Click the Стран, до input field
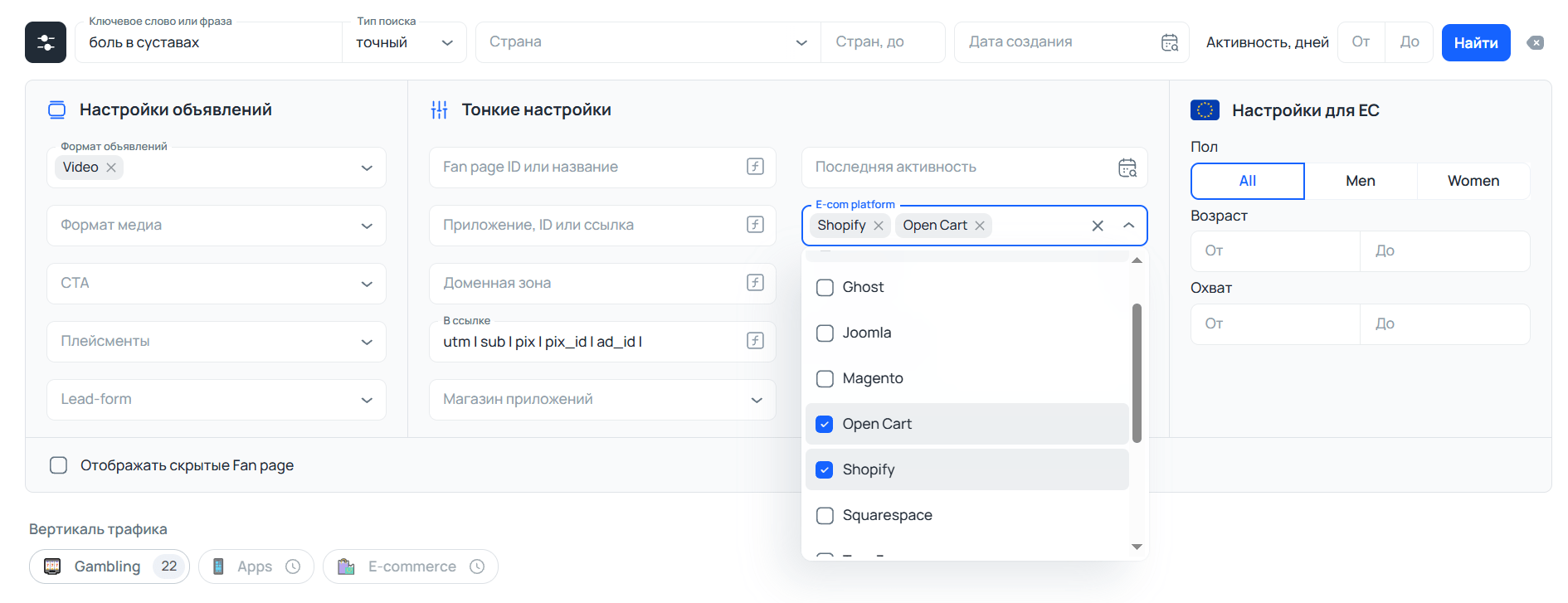 click(x=883, y=42)
